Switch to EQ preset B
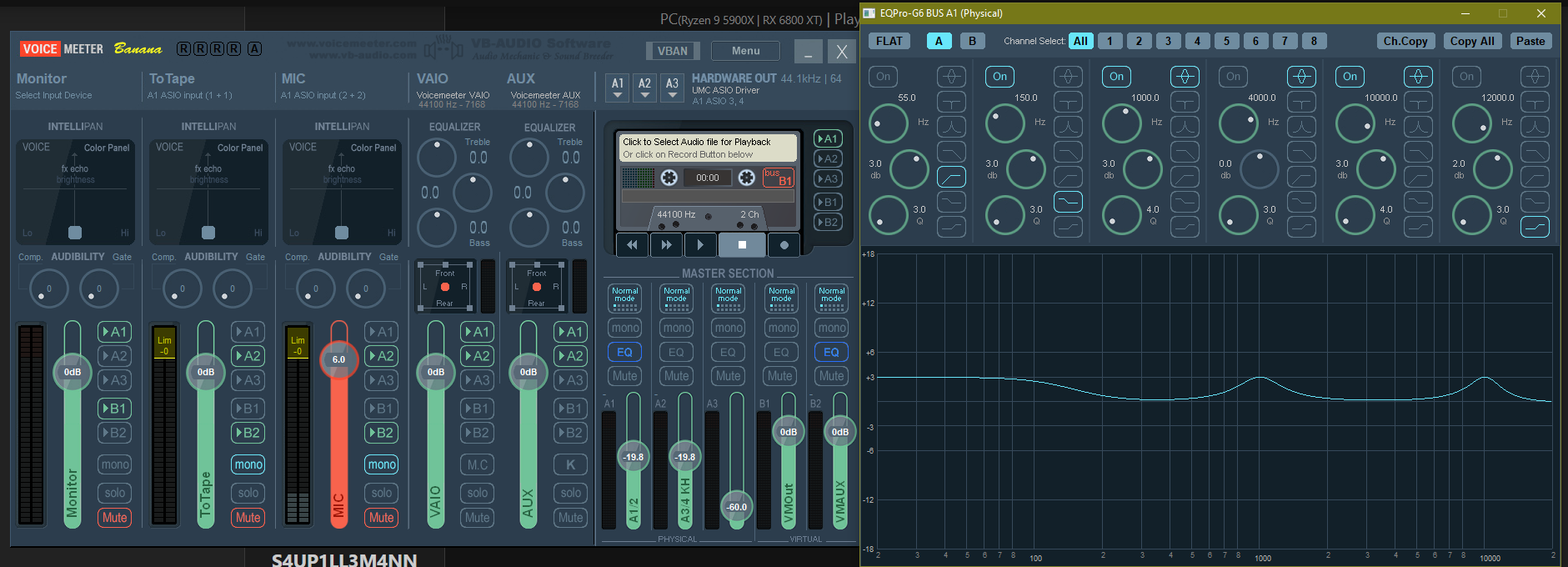1568x567 pixels. pos(972,41)
